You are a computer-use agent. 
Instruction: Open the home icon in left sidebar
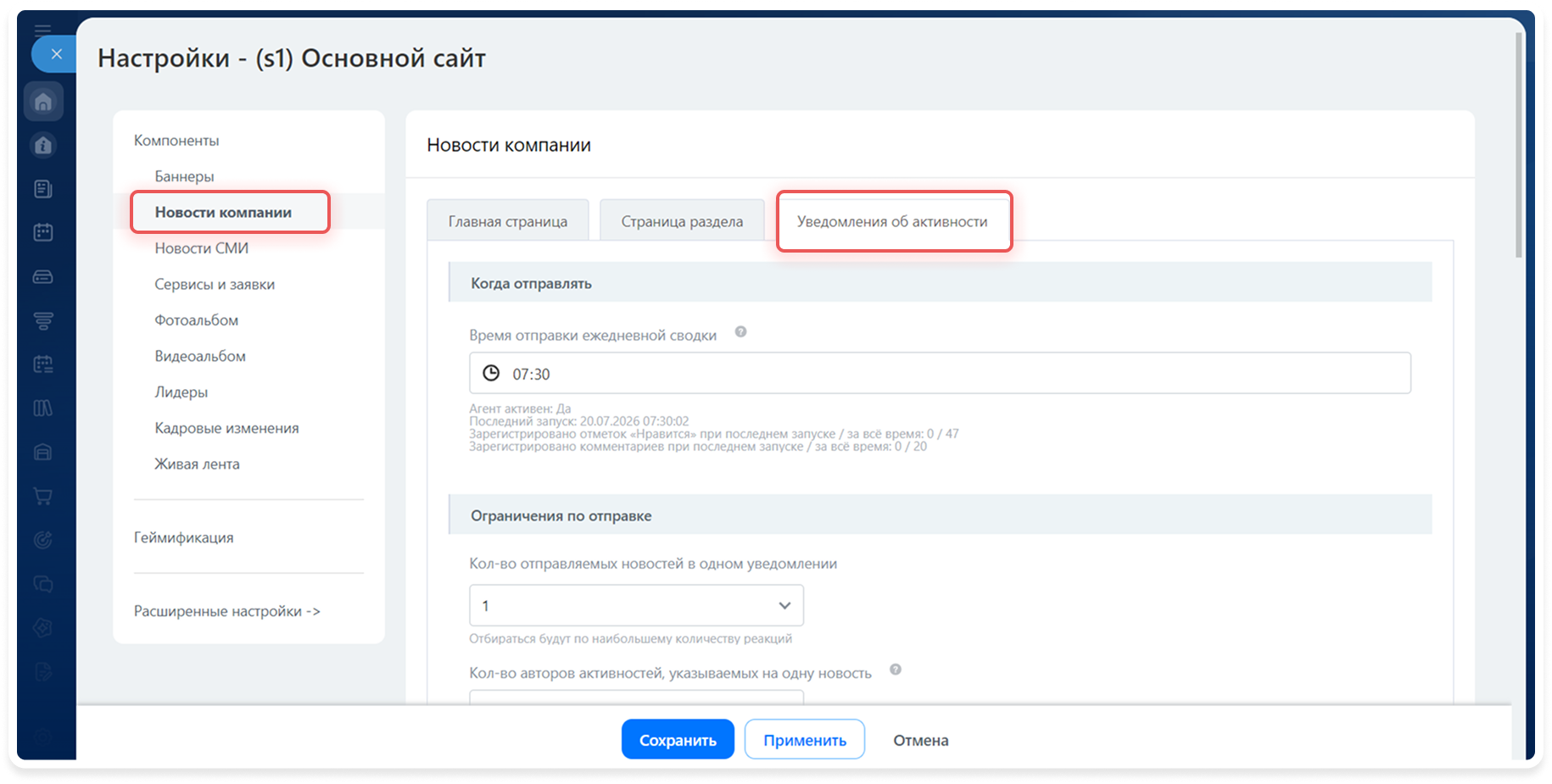(43, 103)
